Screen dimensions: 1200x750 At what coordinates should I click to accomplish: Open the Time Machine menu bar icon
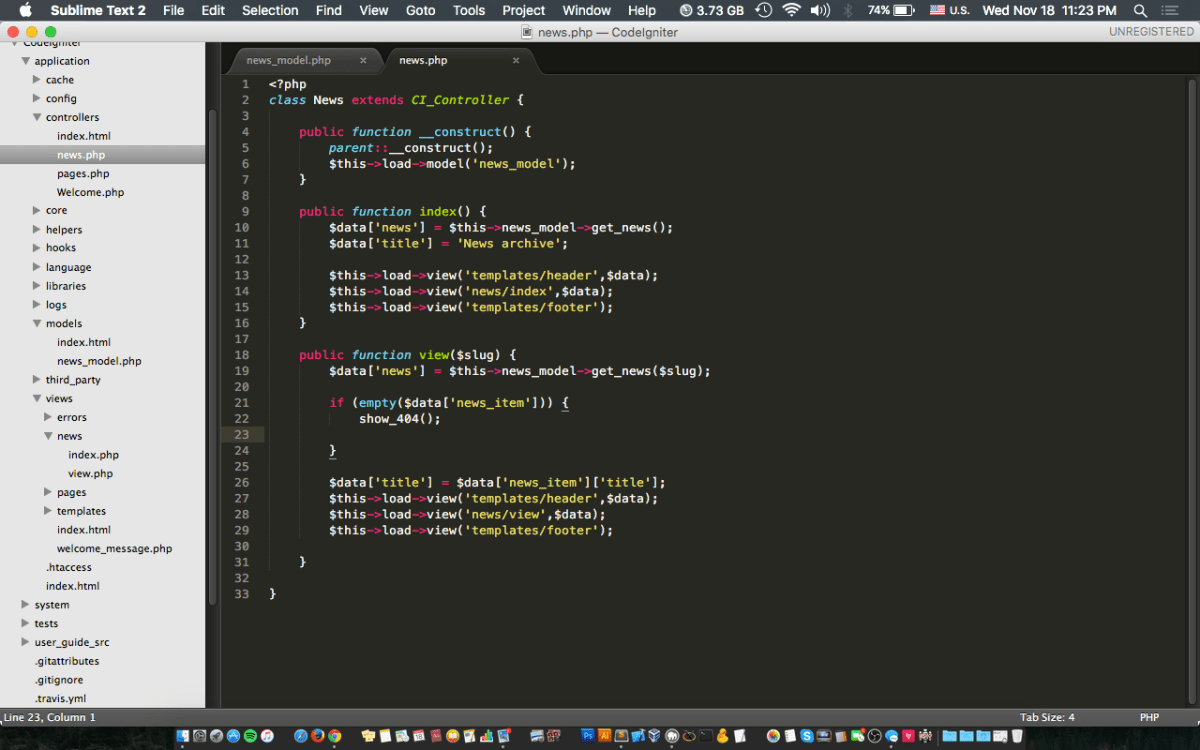point(764,10)
